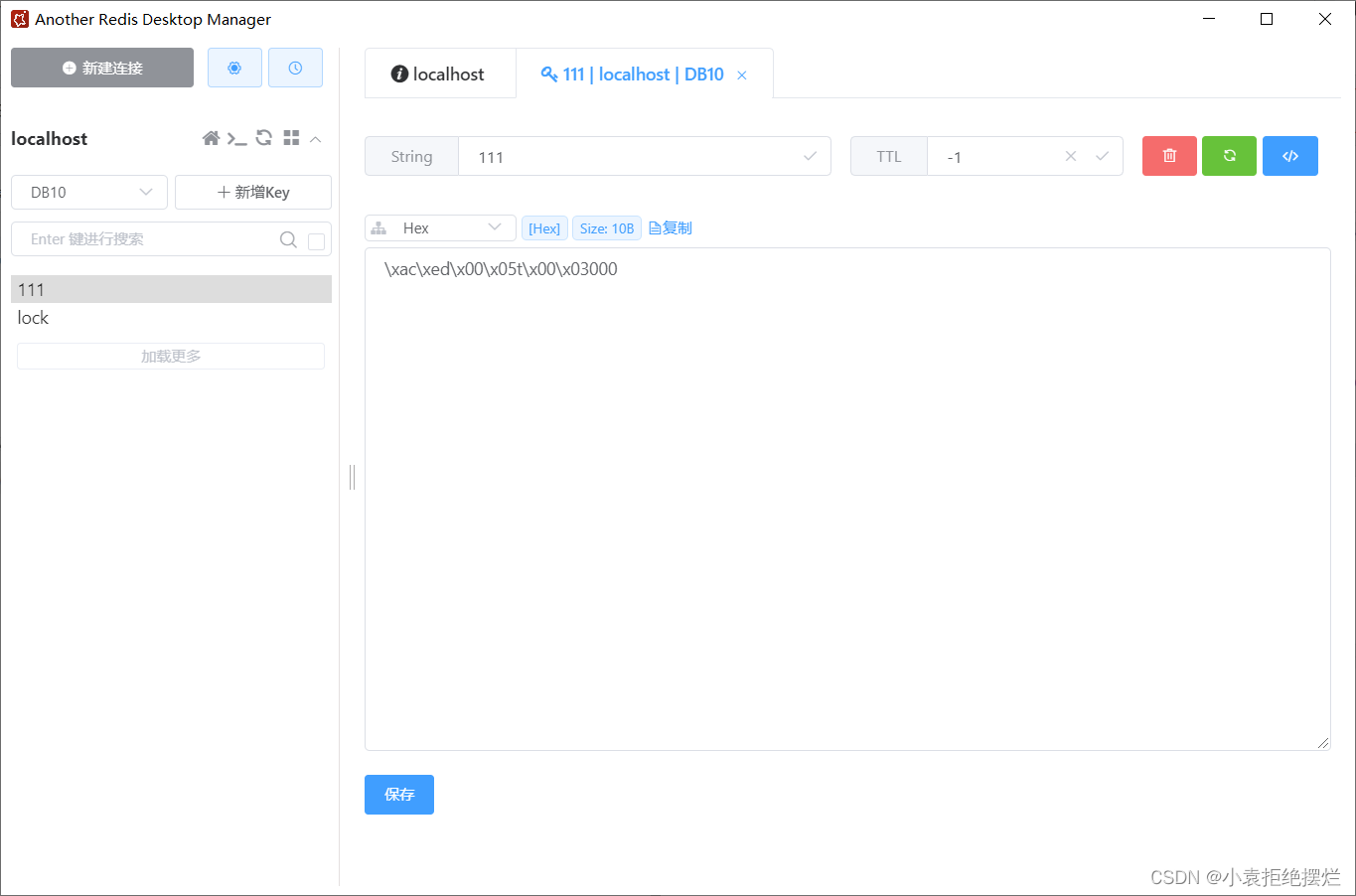This screenshot has height=896, width=1356.
Task: Click the 新增Key button
Action: [253, 192]
